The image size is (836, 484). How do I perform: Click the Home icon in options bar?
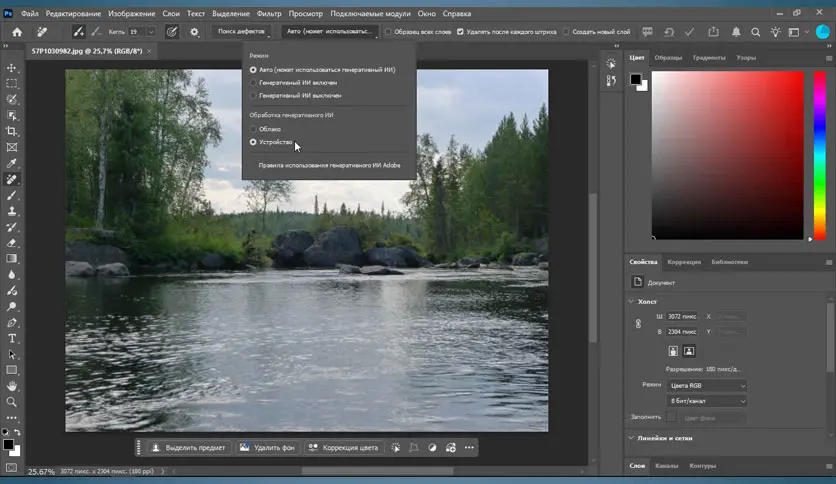click(x=17, y=32)
